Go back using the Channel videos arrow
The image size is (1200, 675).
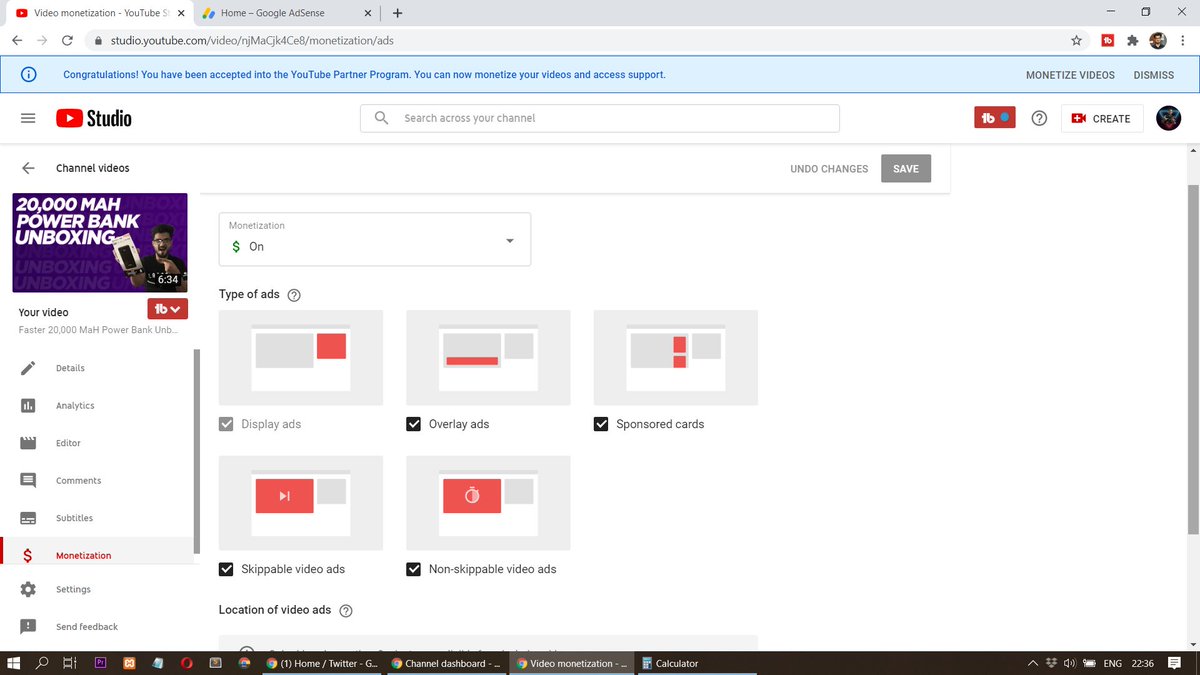[x=28, y=168]
